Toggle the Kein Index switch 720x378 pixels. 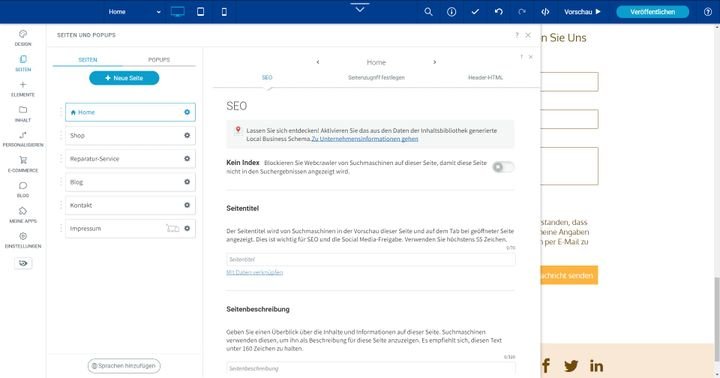503,167
